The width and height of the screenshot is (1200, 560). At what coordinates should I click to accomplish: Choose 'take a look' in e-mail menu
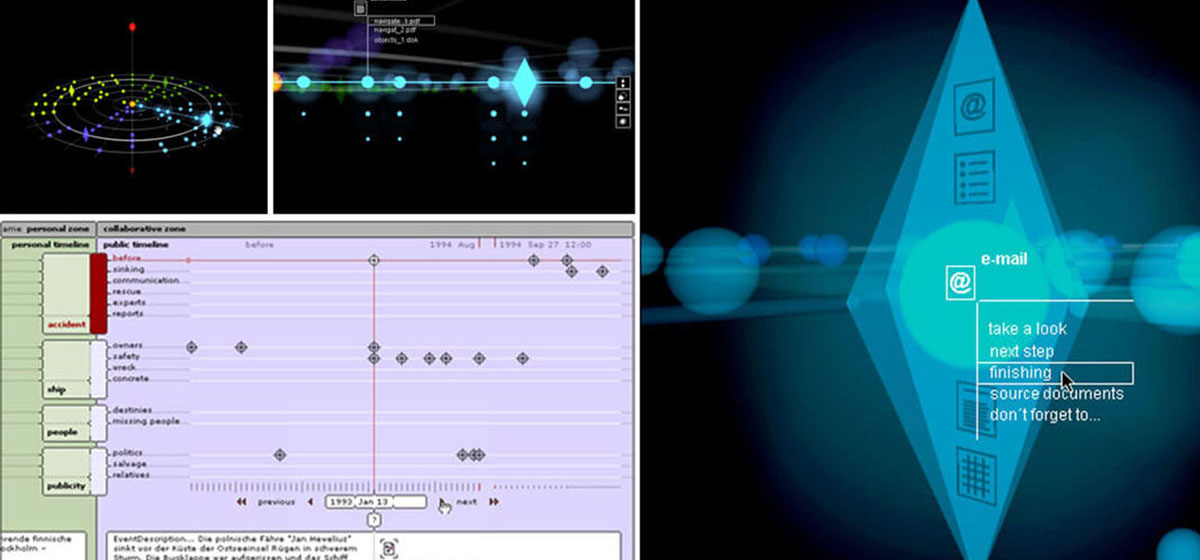tap(1027, 329)
